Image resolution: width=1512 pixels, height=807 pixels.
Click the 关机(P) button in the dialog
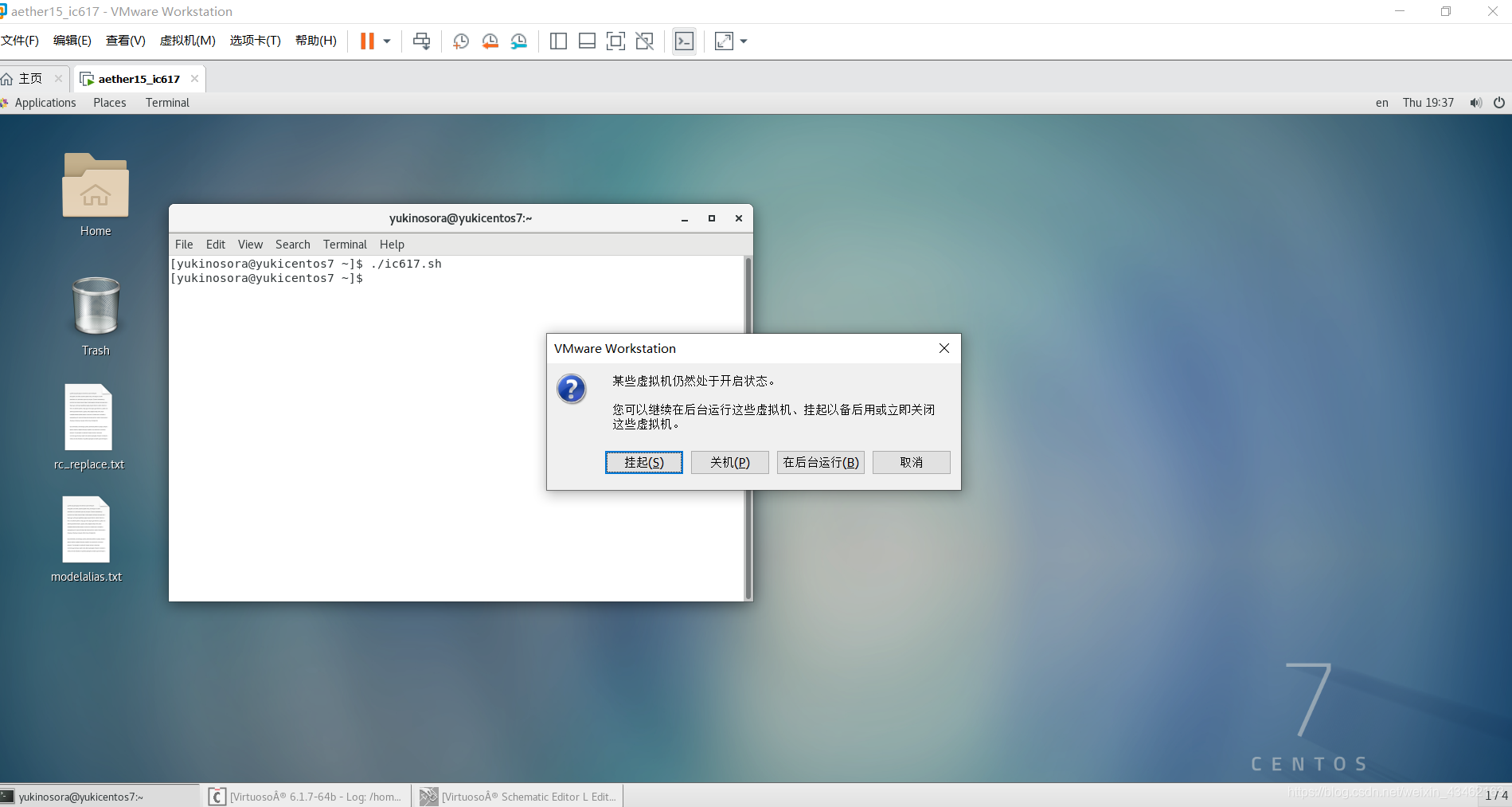tap(729, 462)
